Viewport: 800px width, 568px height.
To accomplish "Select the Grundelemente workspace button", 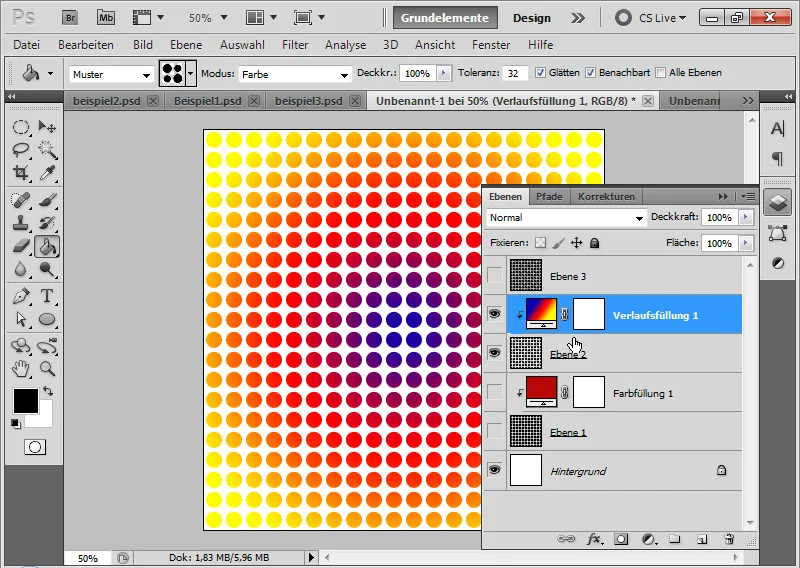I will coord(445,18).
